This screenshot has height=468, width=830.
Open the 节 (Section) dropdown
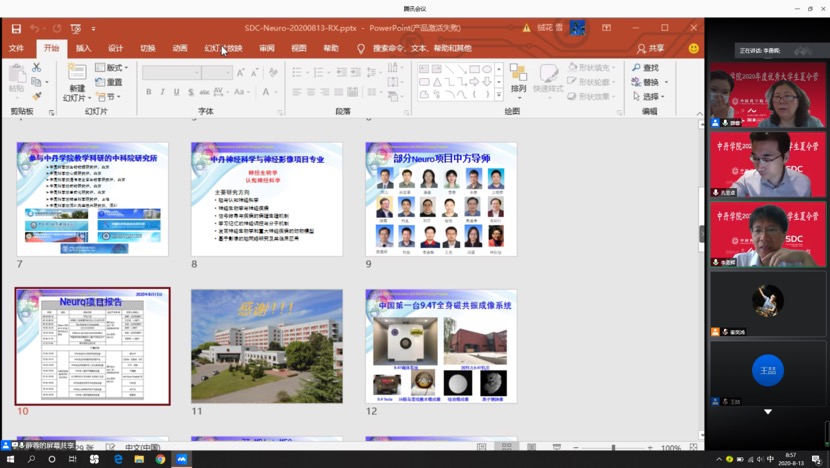click(x=109, y=96)
